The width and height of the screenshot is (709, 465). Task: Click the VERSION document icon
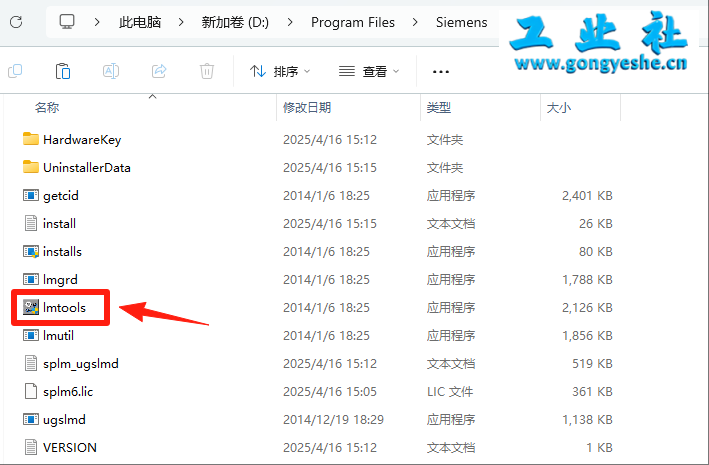point(31,447)
